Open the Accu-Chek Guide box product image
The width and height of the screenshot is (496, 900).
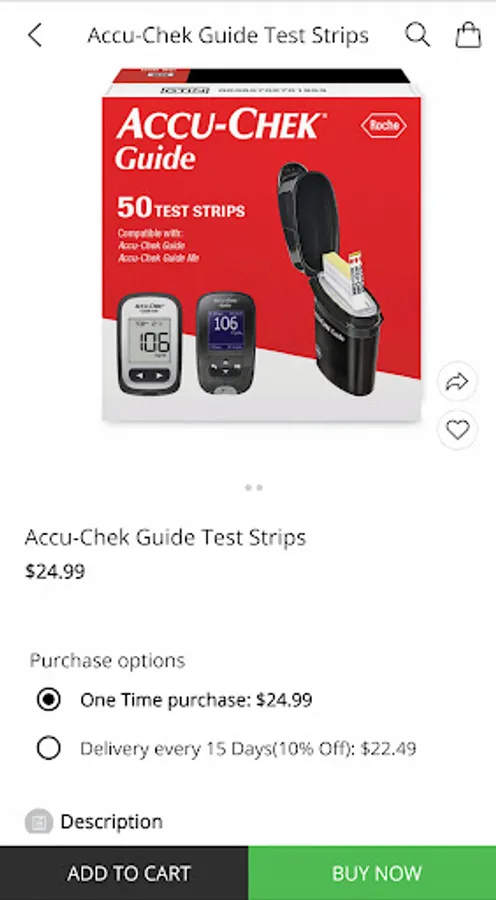coord(261,246)
